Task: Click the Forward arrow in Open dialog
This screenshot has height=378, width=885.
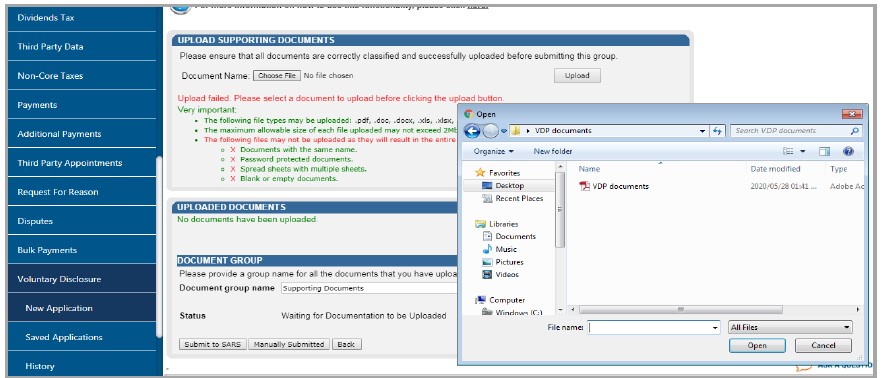Action: 490,131
